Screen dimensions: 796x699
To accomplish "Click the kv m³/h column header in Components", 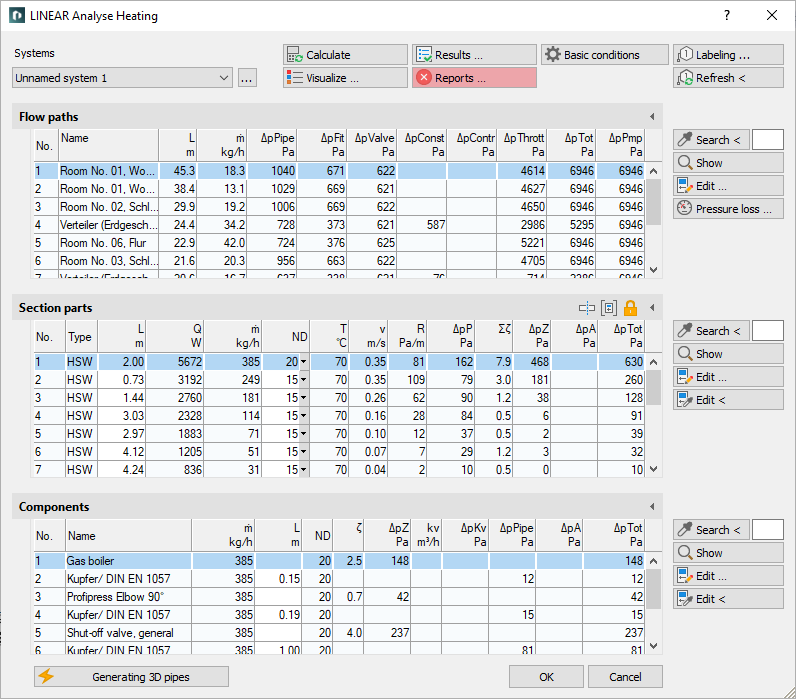I will 427,536.
